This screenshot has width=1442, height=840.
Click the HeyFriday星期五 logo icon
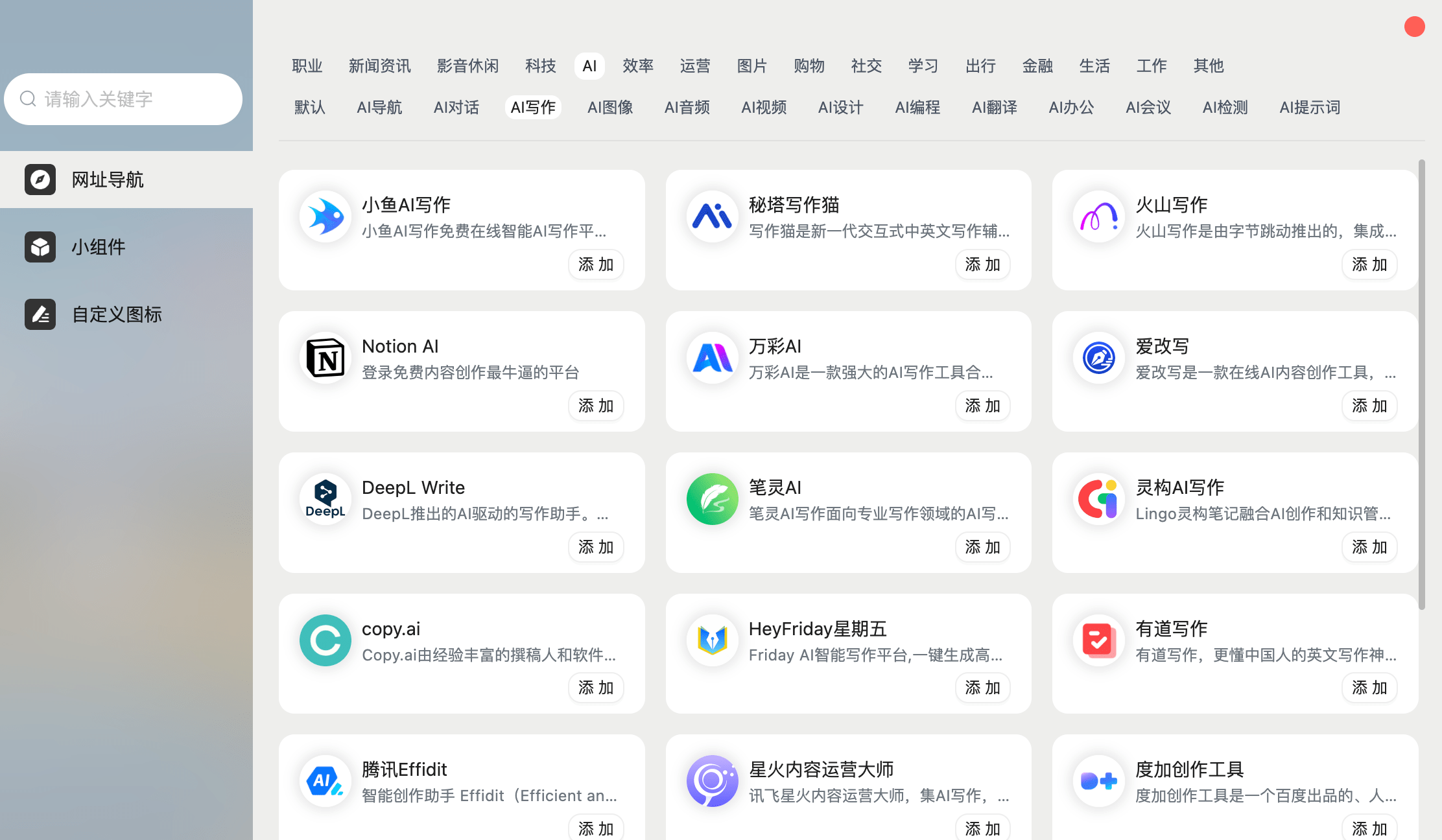712,640
